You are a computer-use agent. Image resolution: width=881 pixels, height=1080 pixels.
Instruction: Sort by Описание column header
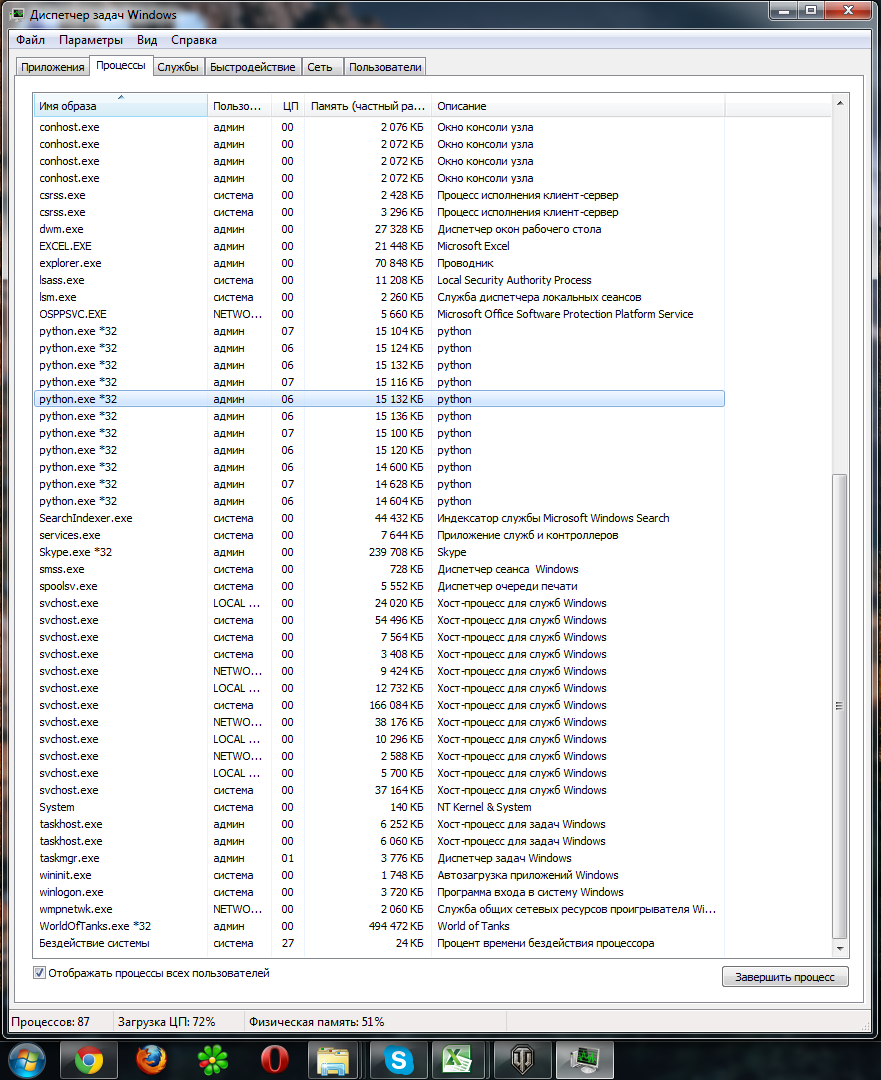578,106
